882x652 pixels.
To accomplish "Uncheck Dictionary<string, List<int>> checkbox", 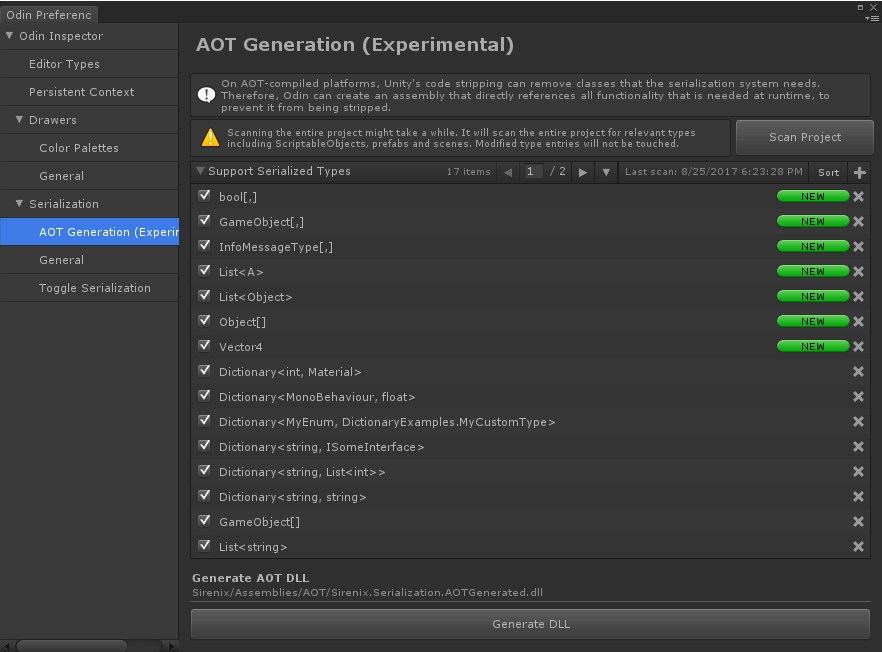I will pos(204,471).
